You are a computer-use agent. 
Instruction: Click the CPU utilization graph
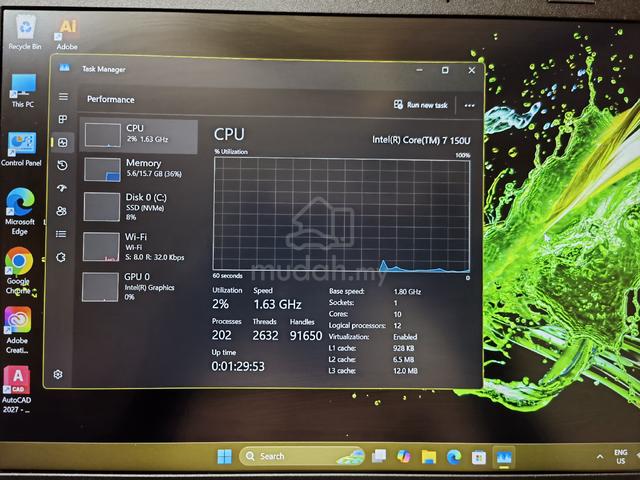pyautogui.click(x=342, y=215)
